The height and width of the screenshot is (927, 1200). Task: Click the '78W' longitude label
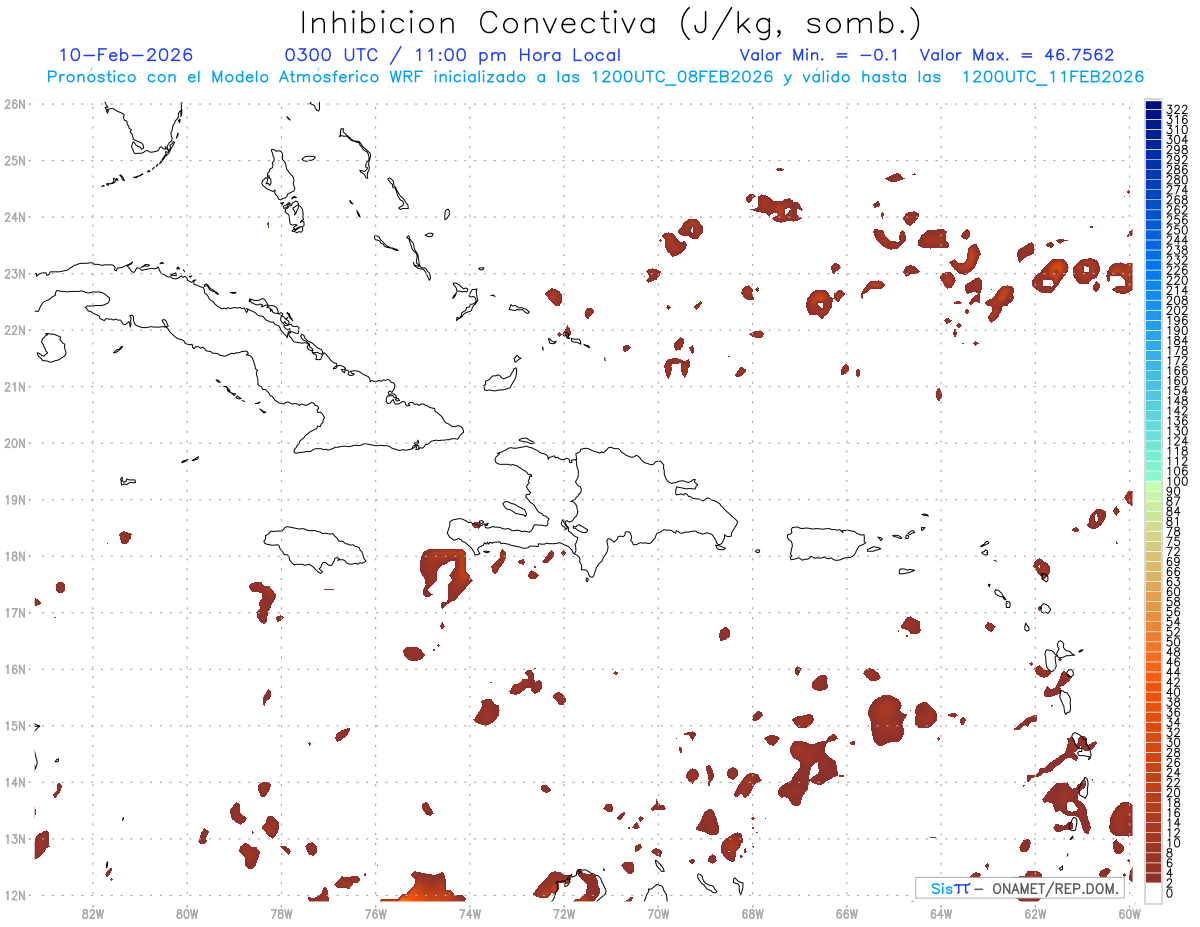(281, 913)
